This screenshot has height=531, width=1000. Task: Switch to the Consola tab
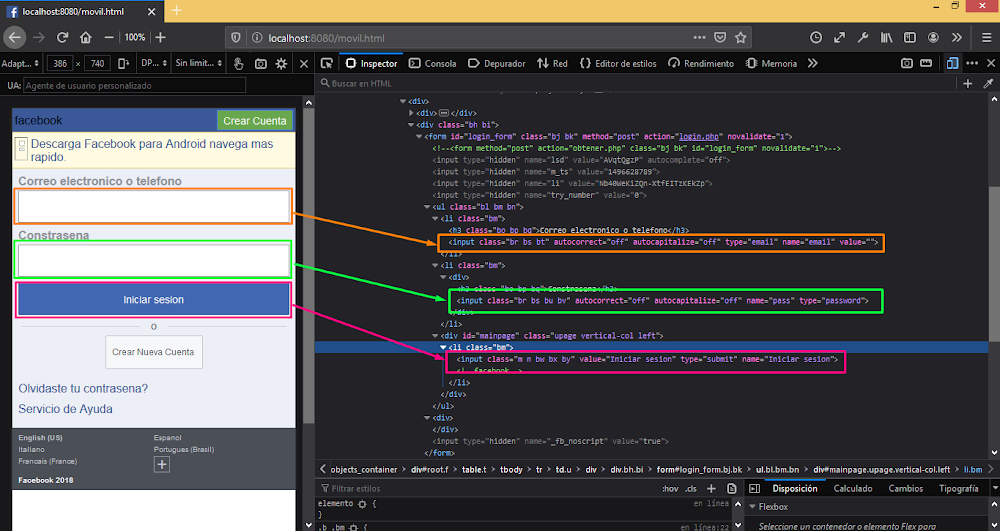pos(432,63)
